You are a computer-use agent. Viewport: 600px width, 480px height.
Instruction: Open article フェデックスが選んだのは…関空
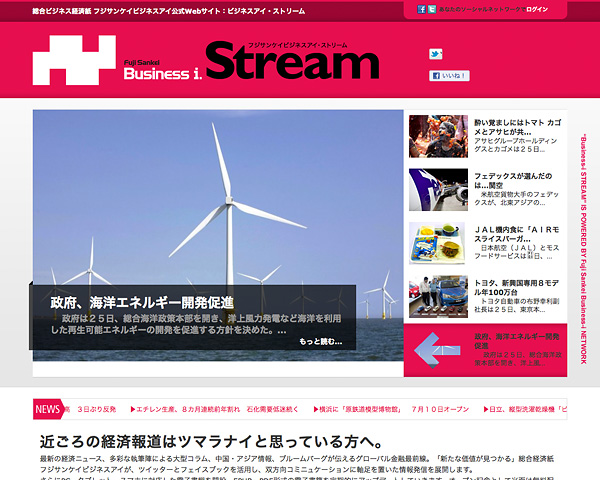pyautogui.click(x=513, y=180)
